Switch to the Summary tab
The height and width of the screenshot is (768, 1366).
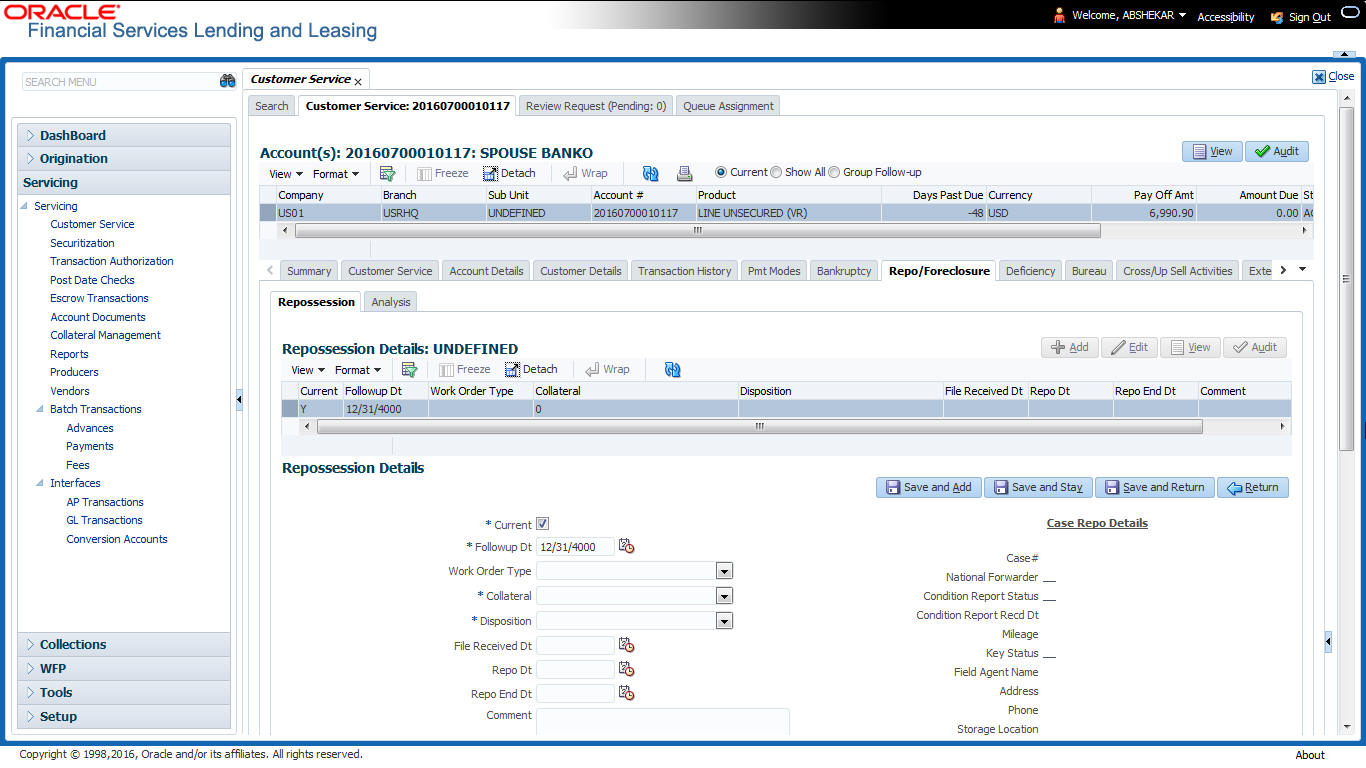coord(309,271)
